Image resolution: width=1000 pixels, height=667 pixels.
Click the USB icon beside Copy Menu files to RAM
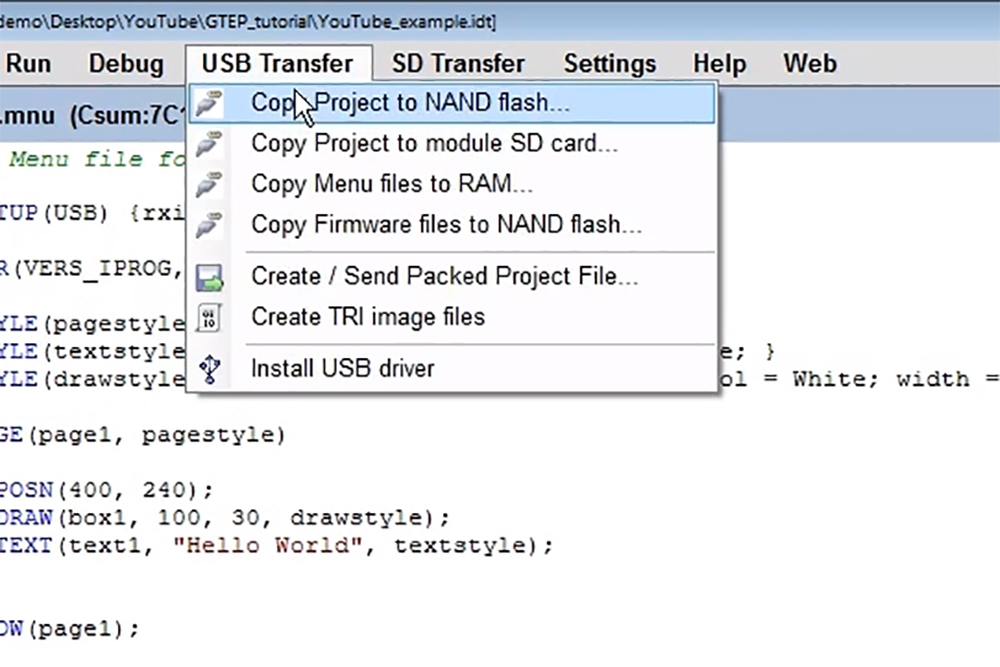click(x=209, y=185)
